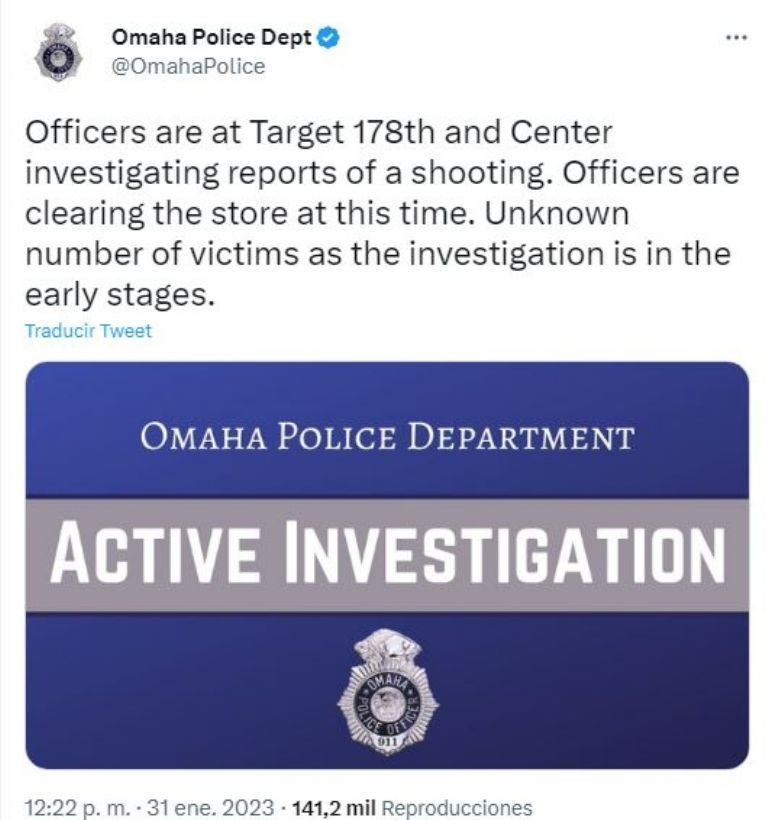Click the 141,2 mil view count number
The width and height of the screenshot is (768, 820).
[334, 806]
